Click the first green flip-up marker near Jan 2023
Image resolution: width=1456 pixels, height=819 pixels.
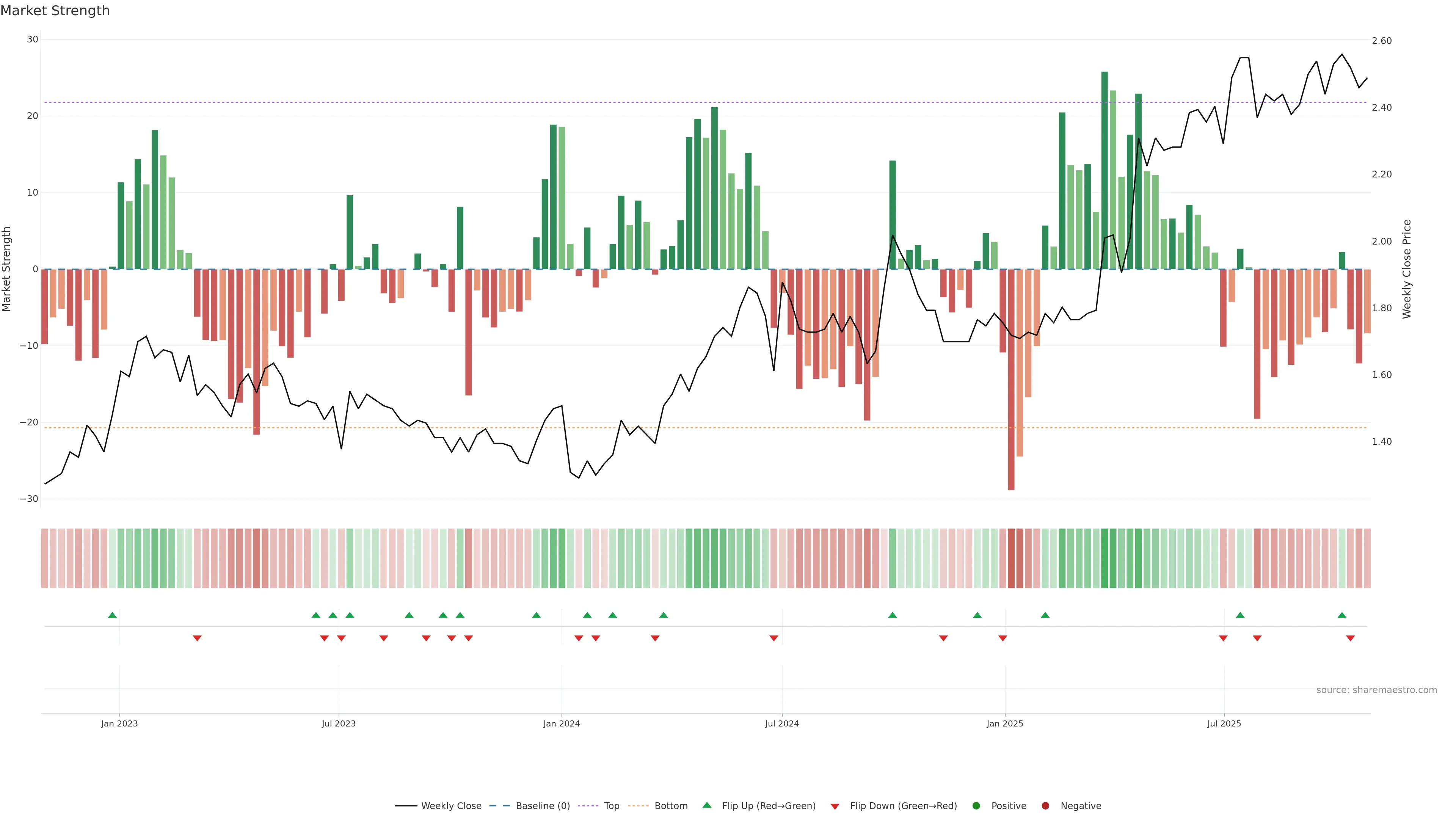pyautogui.click(x=113, y=615)
